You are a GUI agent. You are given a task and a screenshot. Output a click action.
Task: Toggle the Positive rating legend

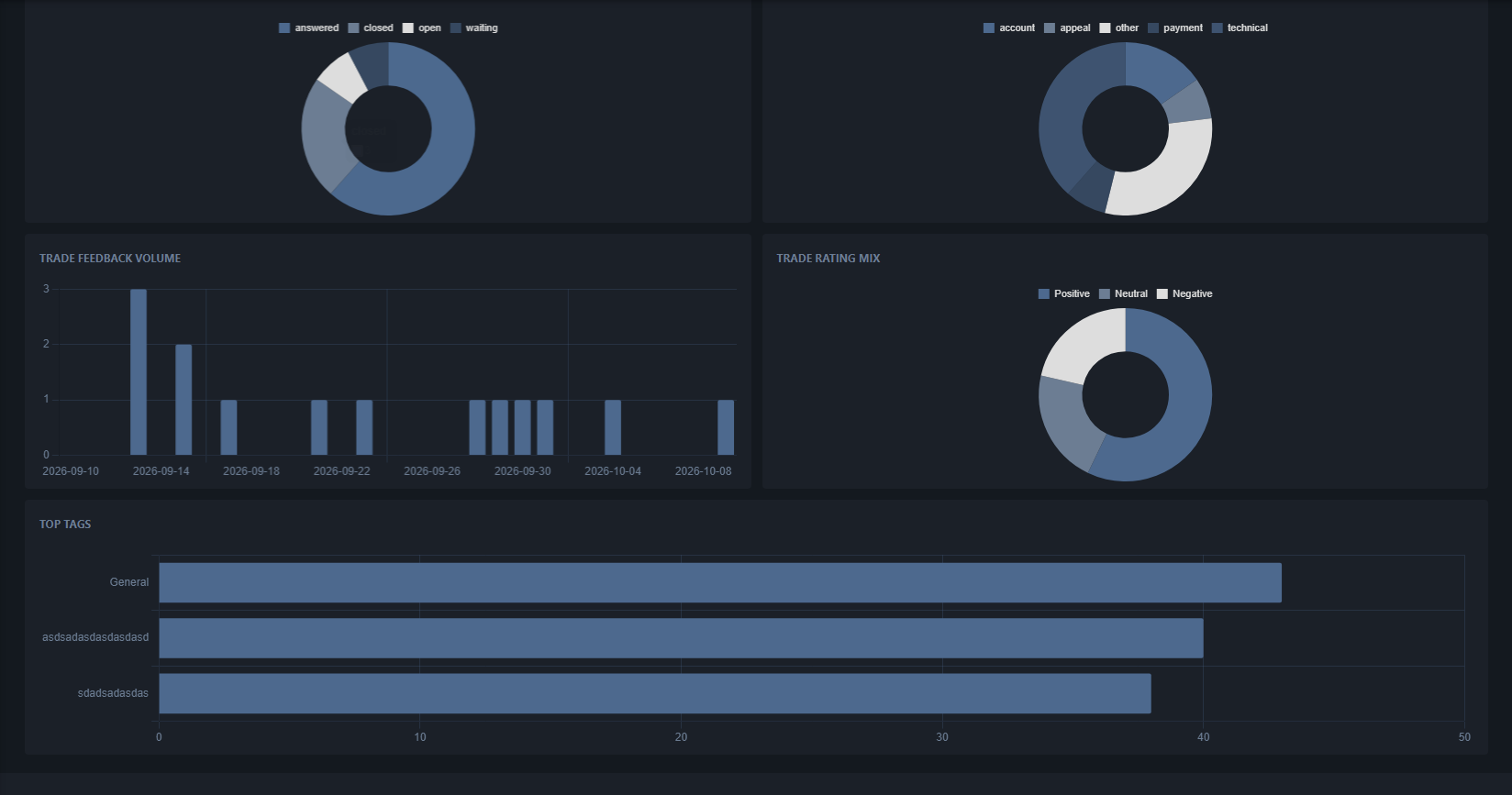[x=1064, y=293]
